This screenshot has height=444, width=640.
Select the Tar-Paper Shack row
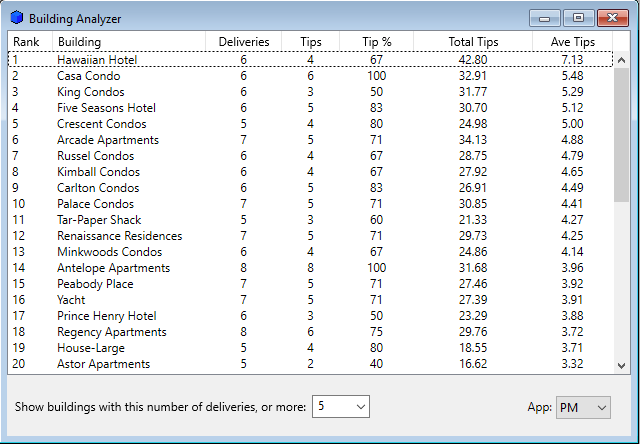point(311,220)
